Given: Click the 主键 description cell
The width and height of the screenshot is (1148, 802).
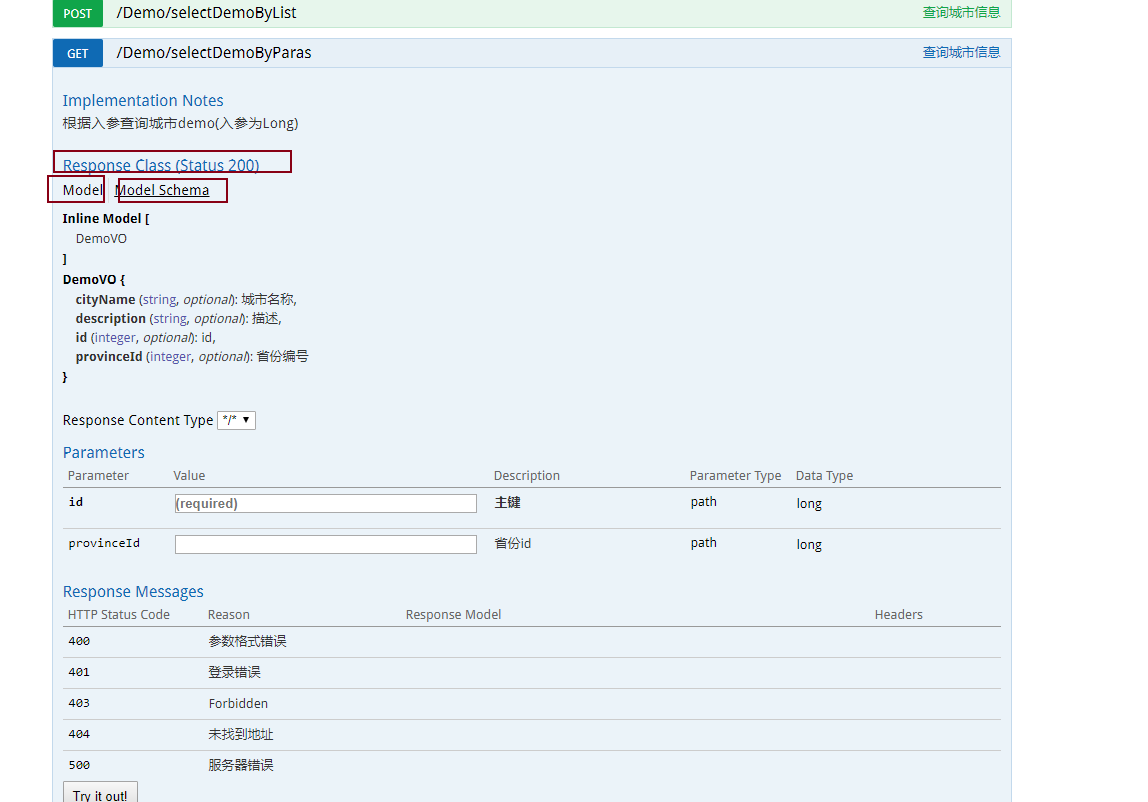Looking at the screenshot, I should pos(507,502).
